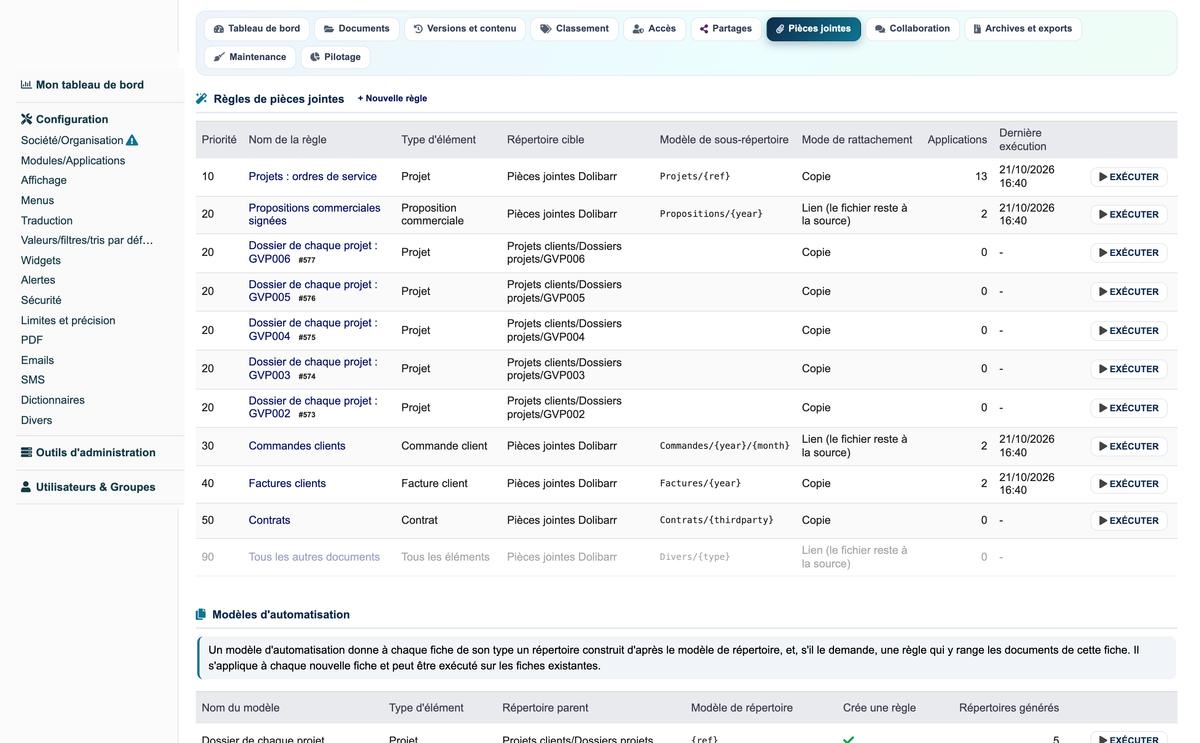Select Dictionnaires in the sidebar menu

(x=53, y=400)
